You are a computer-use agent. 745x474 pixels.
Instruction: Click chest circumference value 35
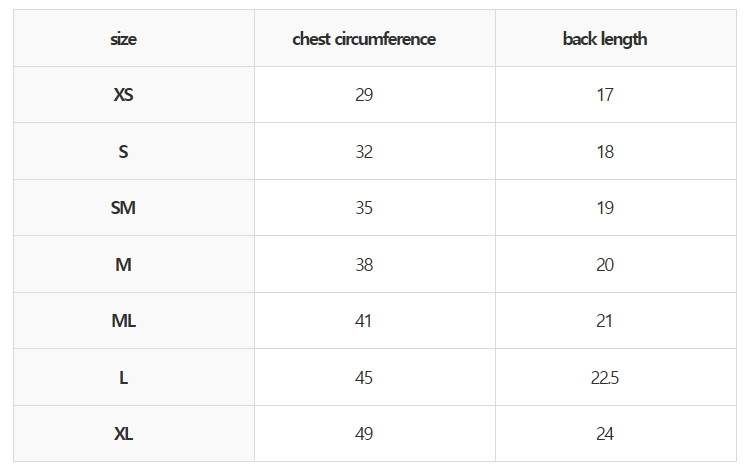click(x=364, y=208)
